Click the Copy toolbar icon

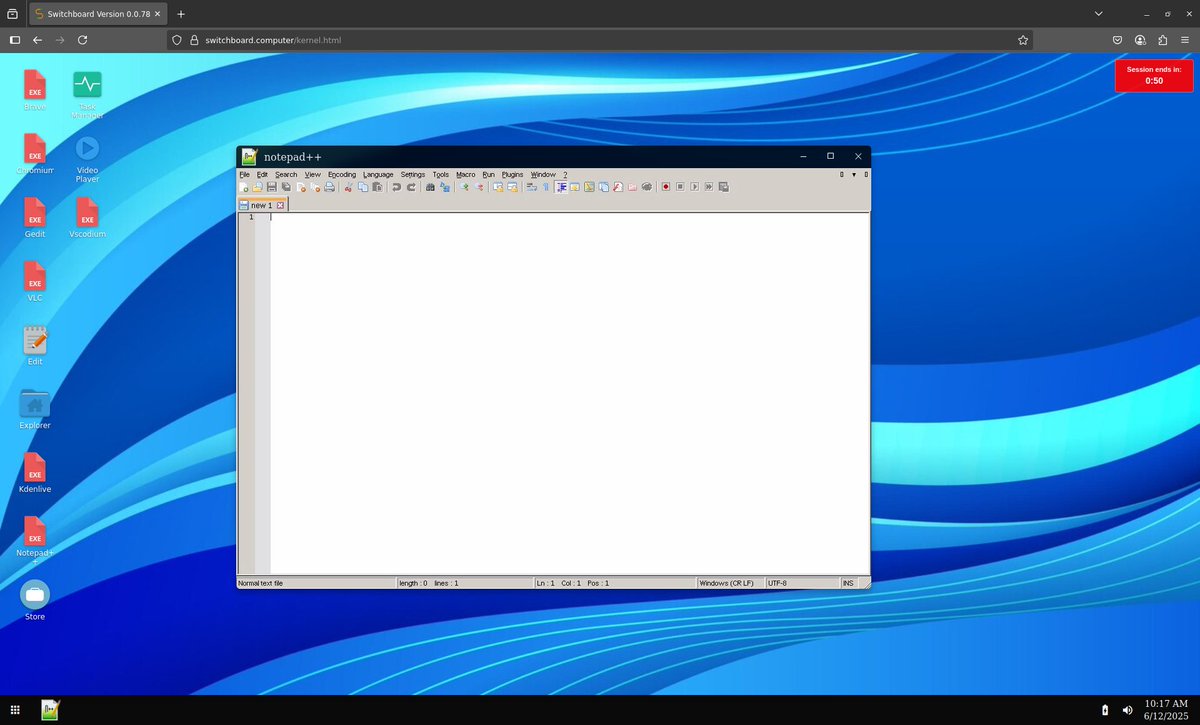coord(362,187)
